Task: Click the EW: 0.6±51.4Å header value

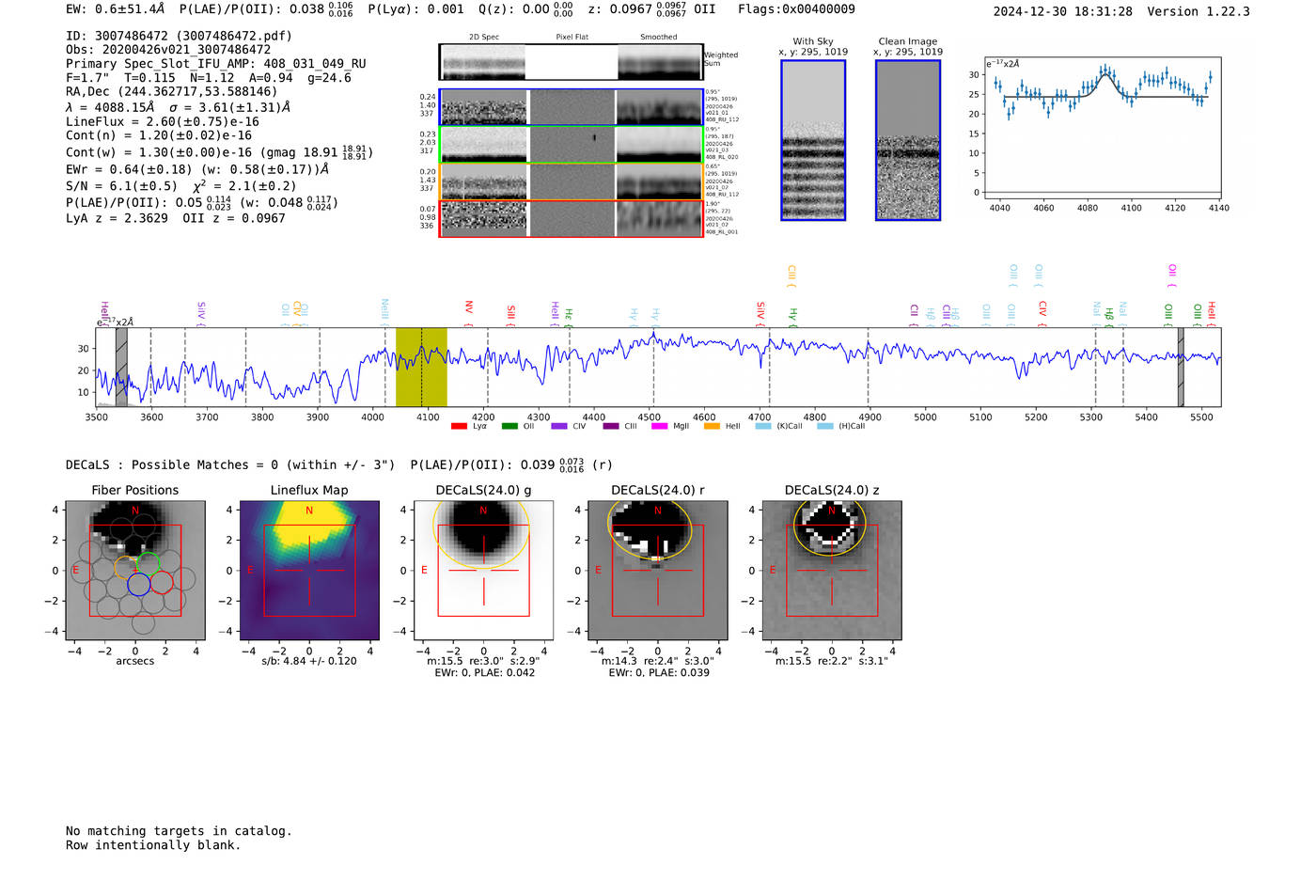Action: (115, 9)
